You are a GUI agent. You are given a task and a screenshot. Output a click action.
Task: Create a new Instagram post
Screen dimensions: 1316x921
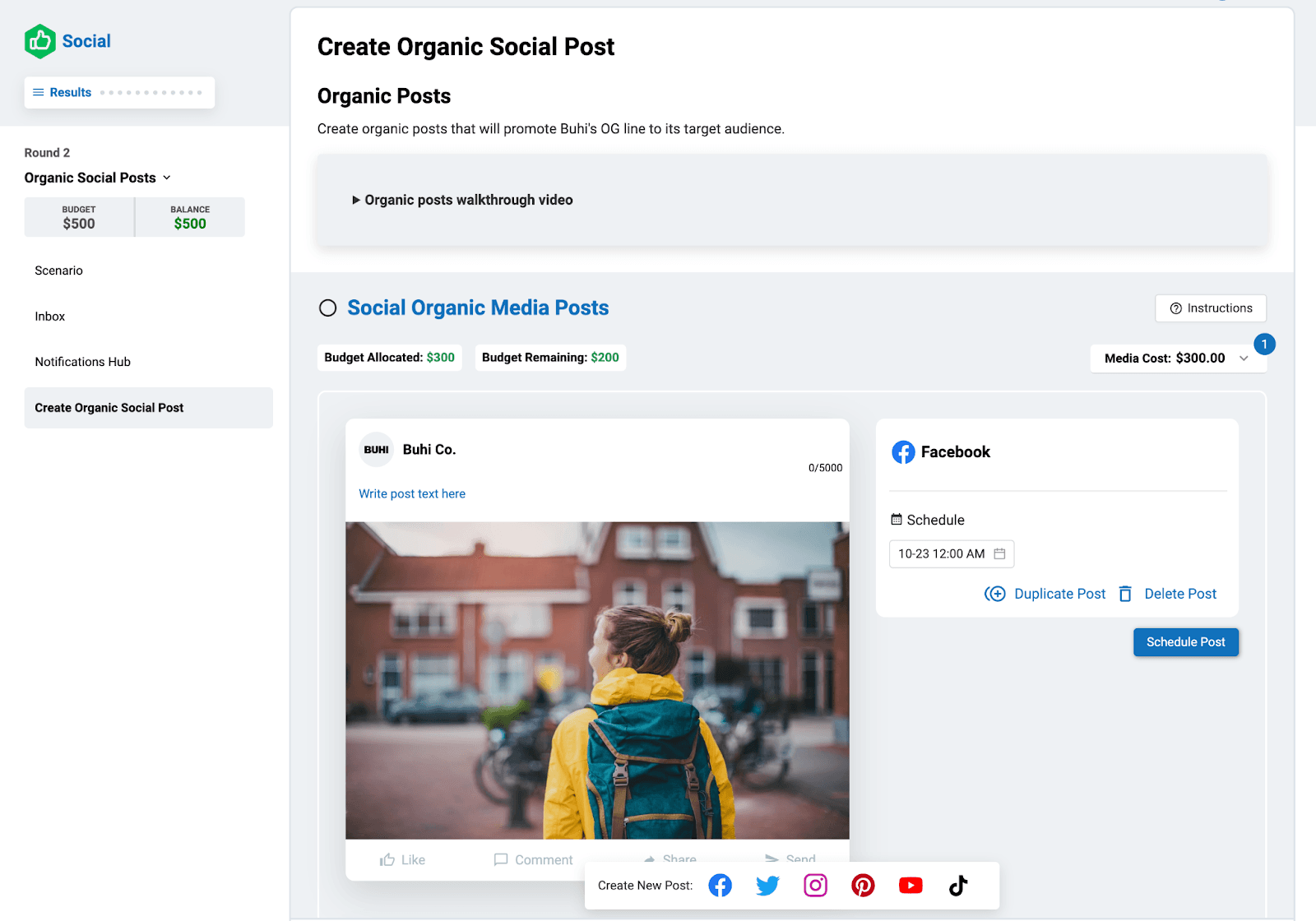(815, 886)
